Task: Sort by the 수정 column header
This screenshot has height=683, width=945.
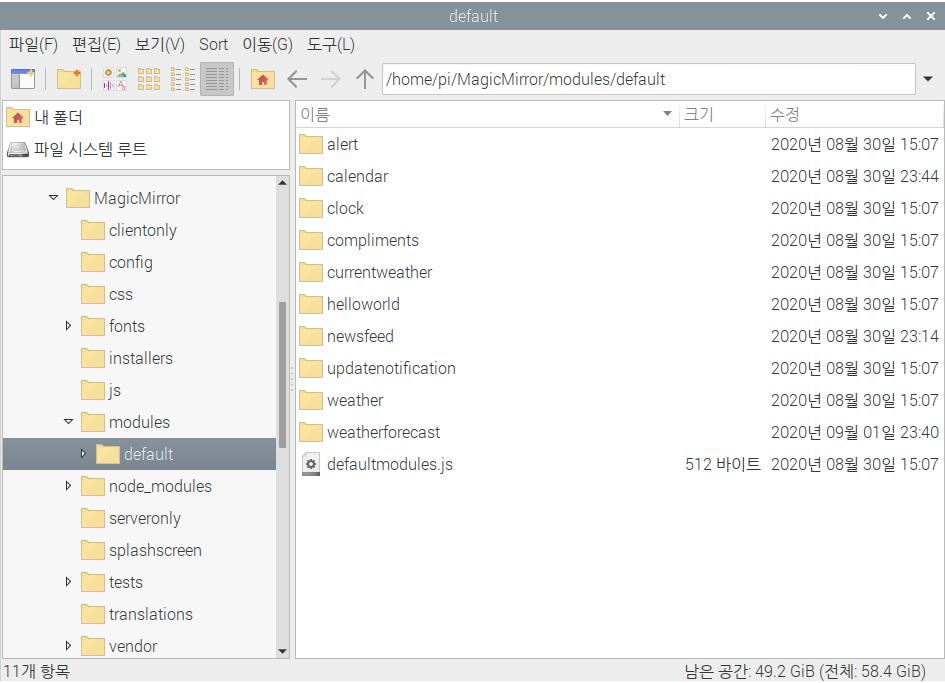Action: [x=854, y=114]
